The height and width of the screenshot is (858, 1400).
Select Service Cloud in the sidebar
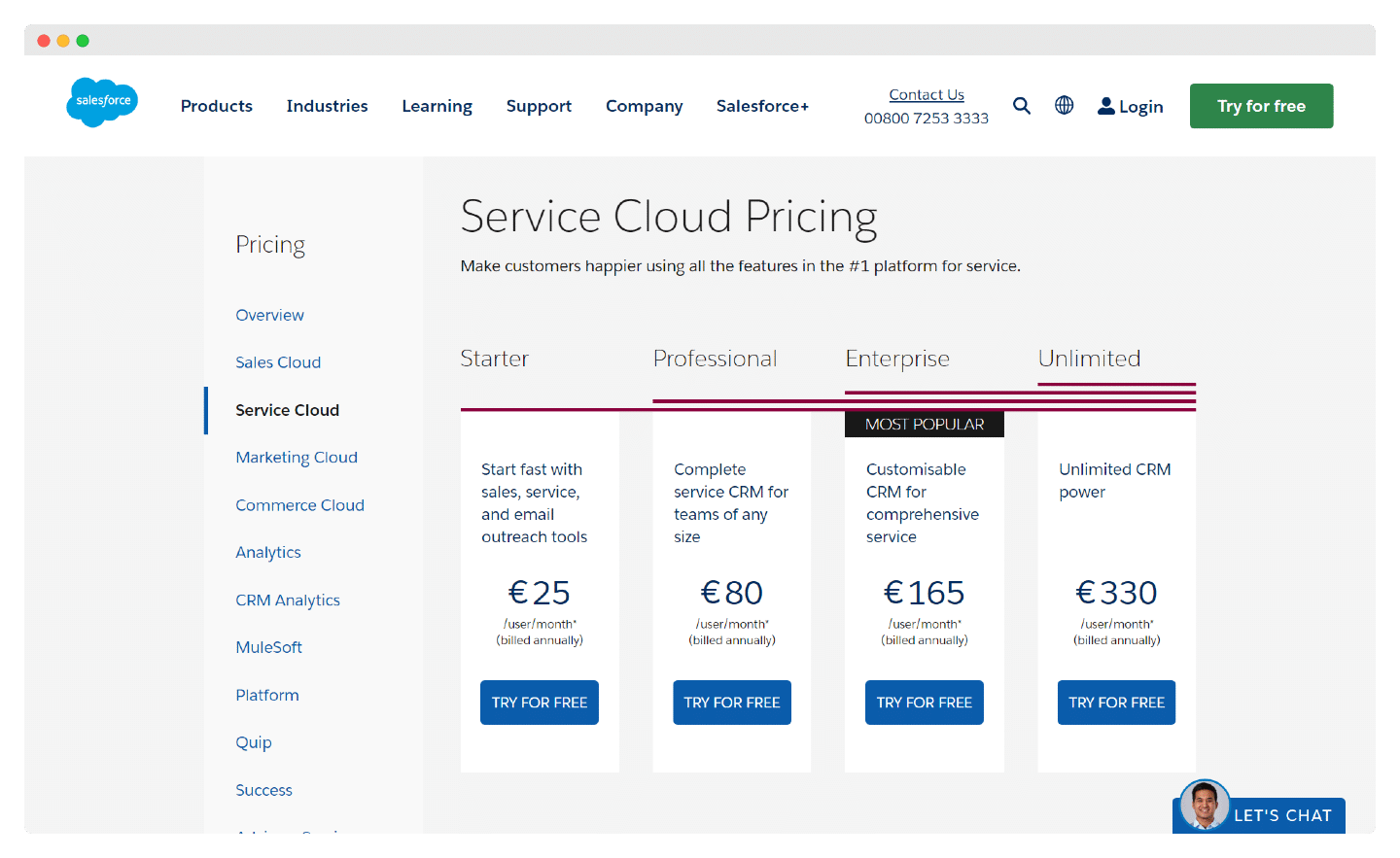pyautogui.click(x=287, y=410)
